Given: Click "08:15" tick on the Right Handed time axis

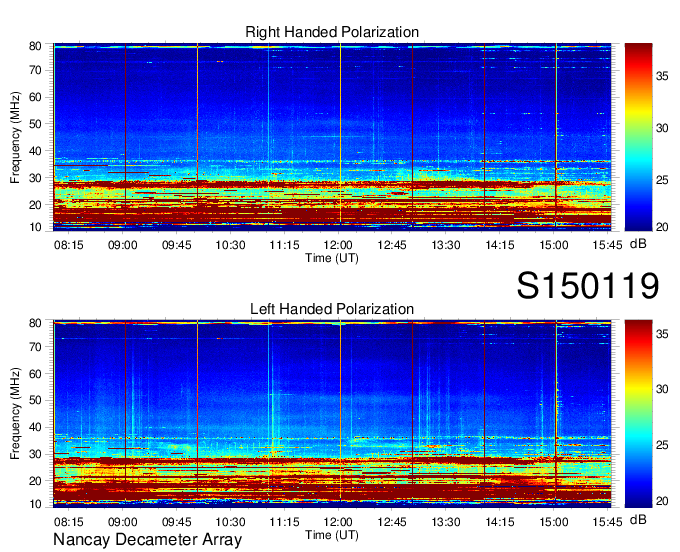Looking at the screenshot, I should (x=69, y=245).
